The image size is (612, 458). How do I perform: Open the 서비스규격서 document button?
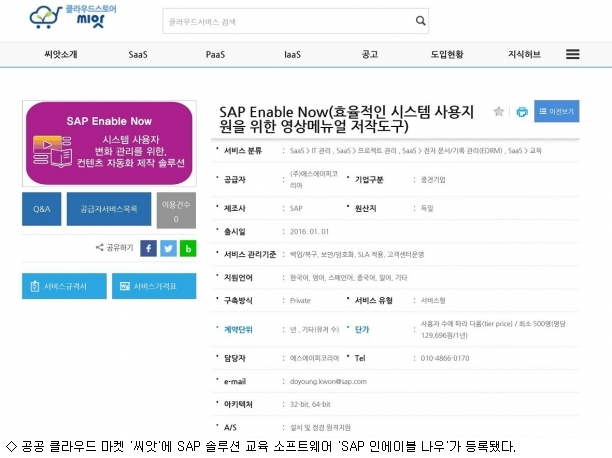tap(64, 286)
